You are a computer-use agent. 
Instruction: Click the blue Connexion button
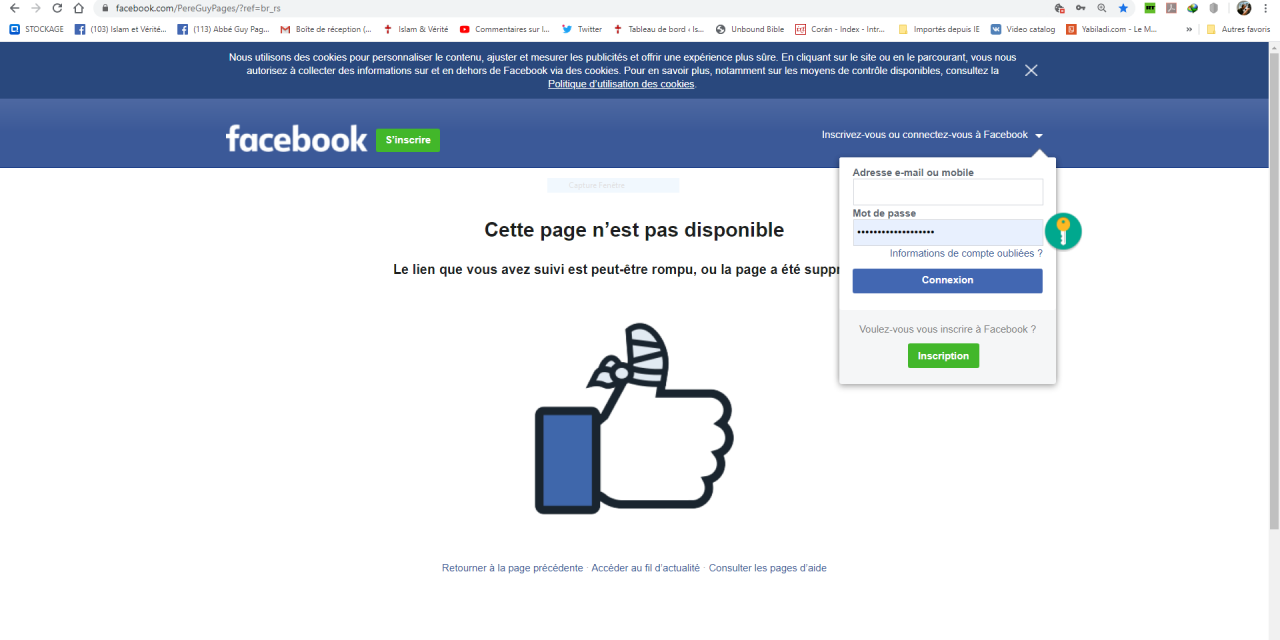[x=947, y=281]
